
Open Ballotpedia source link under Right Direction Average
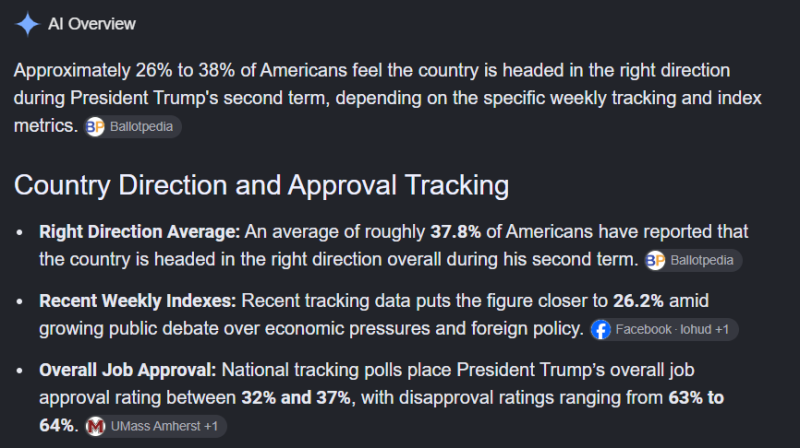coord(693,260)
